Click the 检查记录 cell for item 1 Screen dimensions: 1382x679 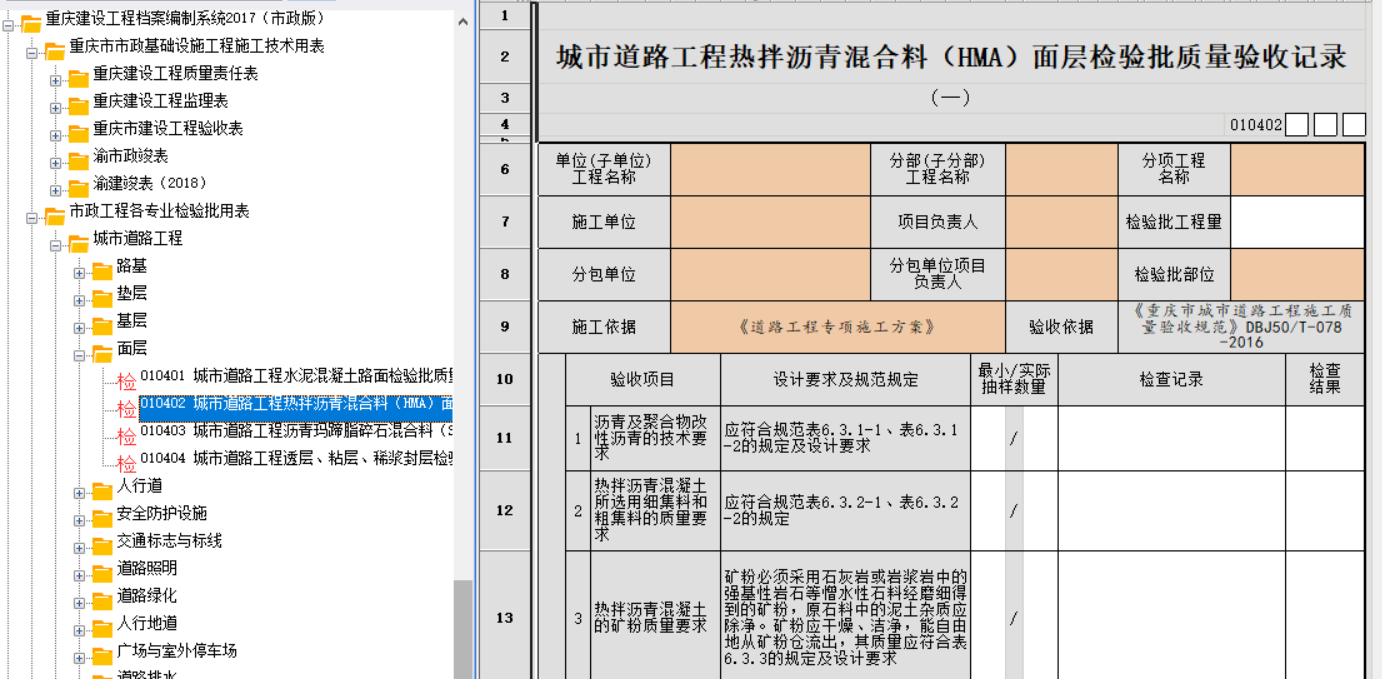tap(1171, 438)
